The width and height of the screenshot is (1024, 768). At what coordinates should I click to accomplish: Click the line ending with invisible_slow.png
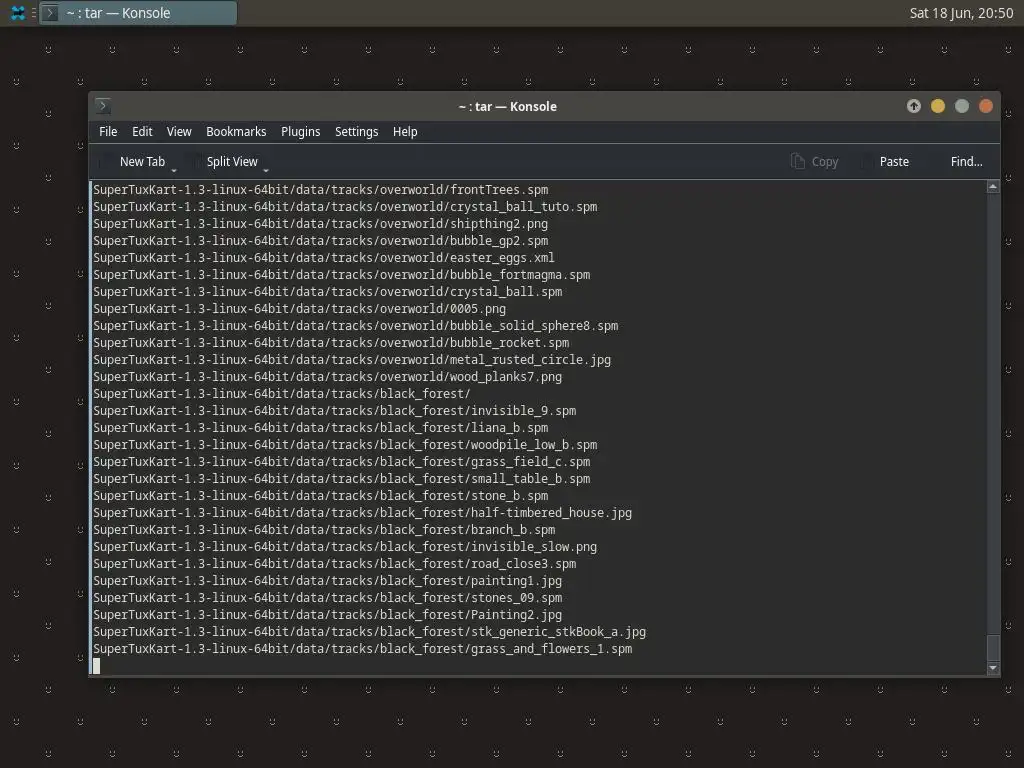tap(345, 547)
